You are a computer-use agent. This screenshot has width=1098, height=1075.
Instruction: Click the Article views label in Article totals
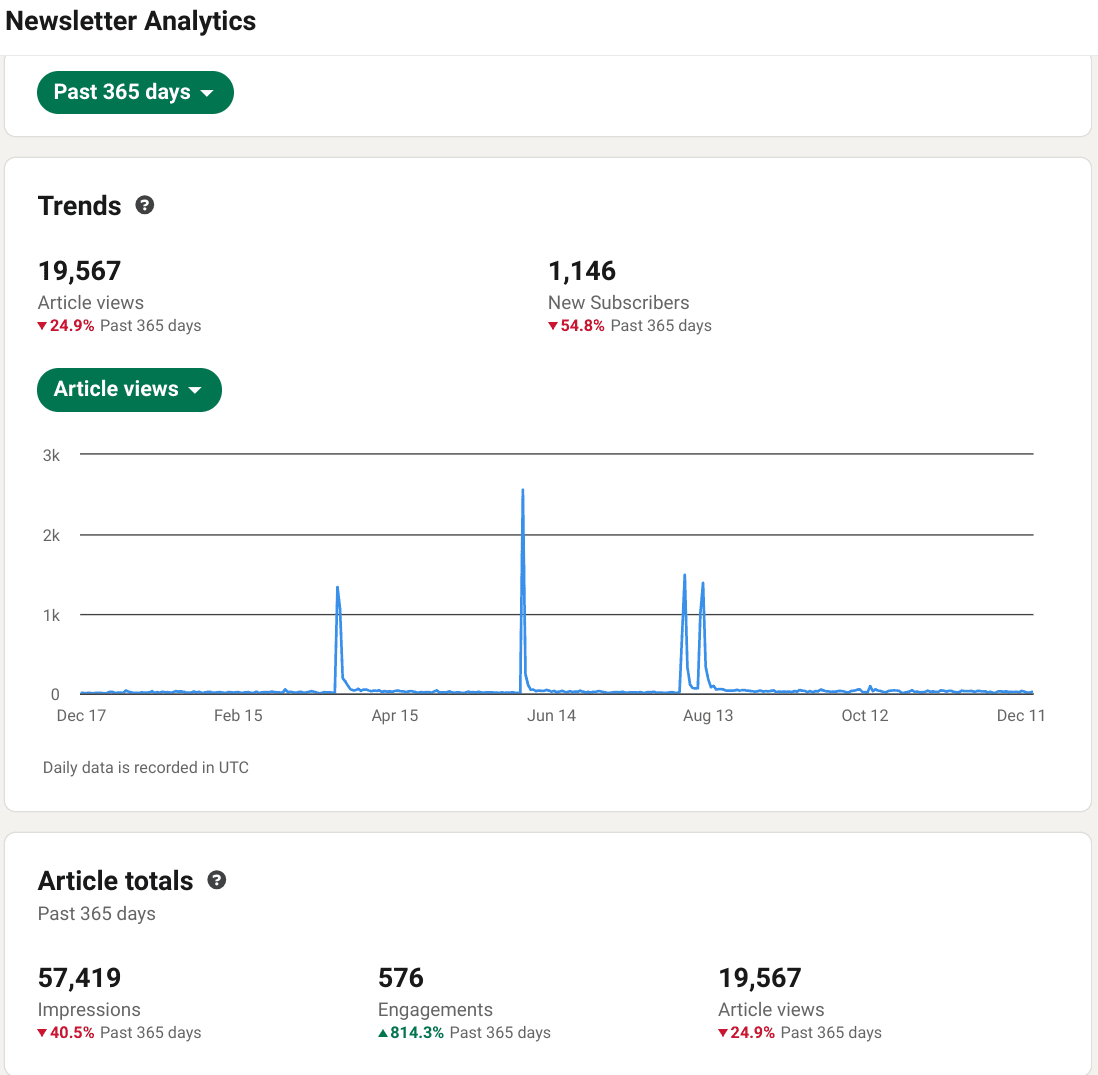pos(771,1009)
